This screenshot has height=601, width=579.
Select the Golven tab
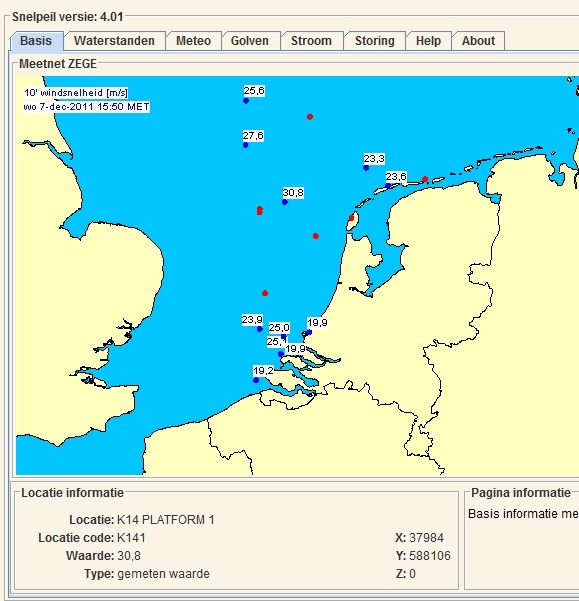click(x=250, y=41)
